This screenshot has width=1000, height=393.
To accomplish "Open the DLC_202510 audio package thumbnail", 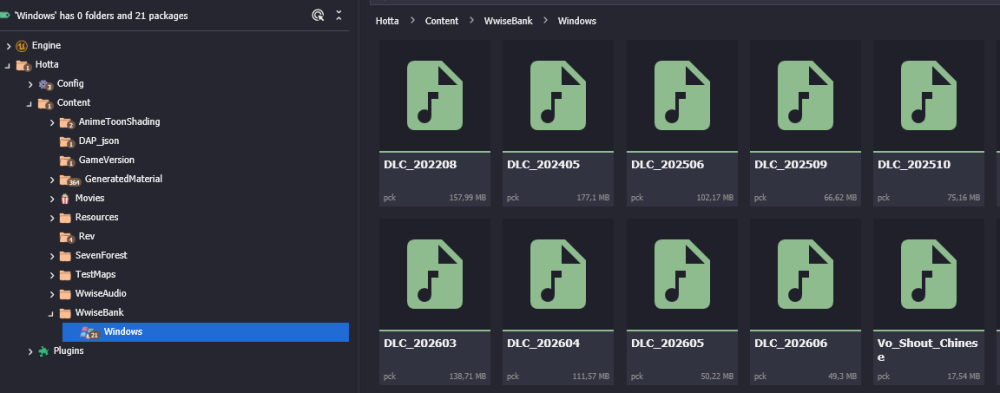I will tap(929, 96).
